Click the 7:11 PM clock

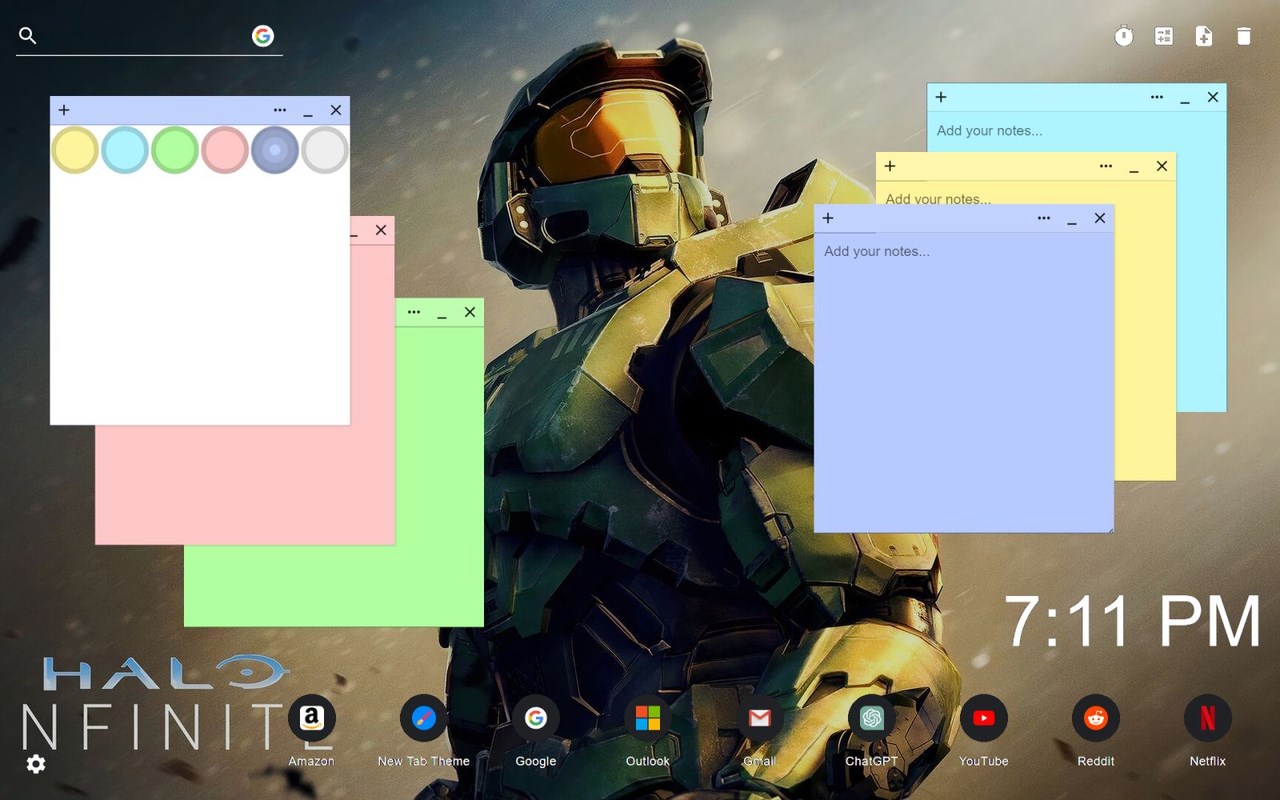pos(1133,621)
